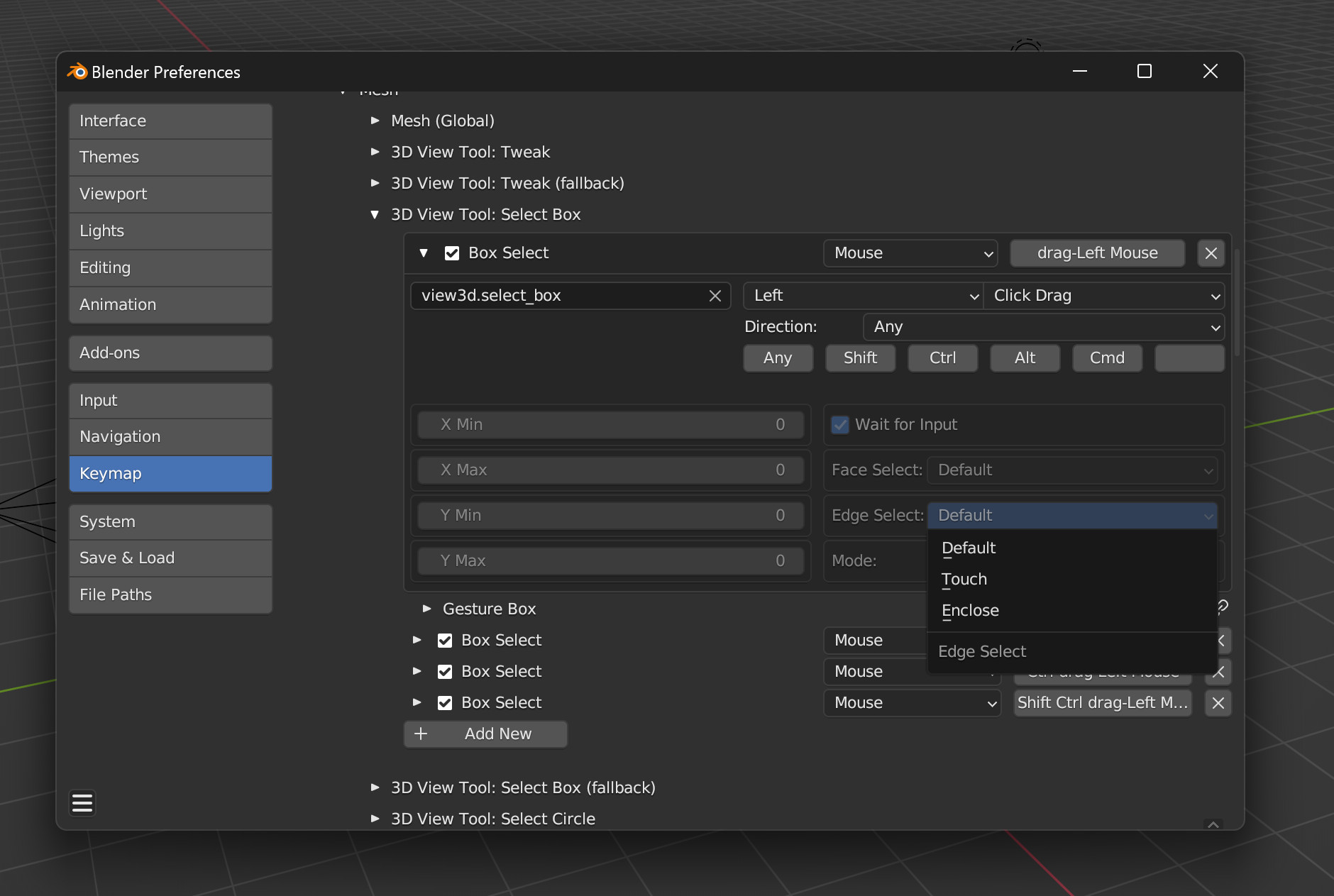Expand Mesh (Global) keymap section
Screen dimensions: 1334x896
point(375,121)
